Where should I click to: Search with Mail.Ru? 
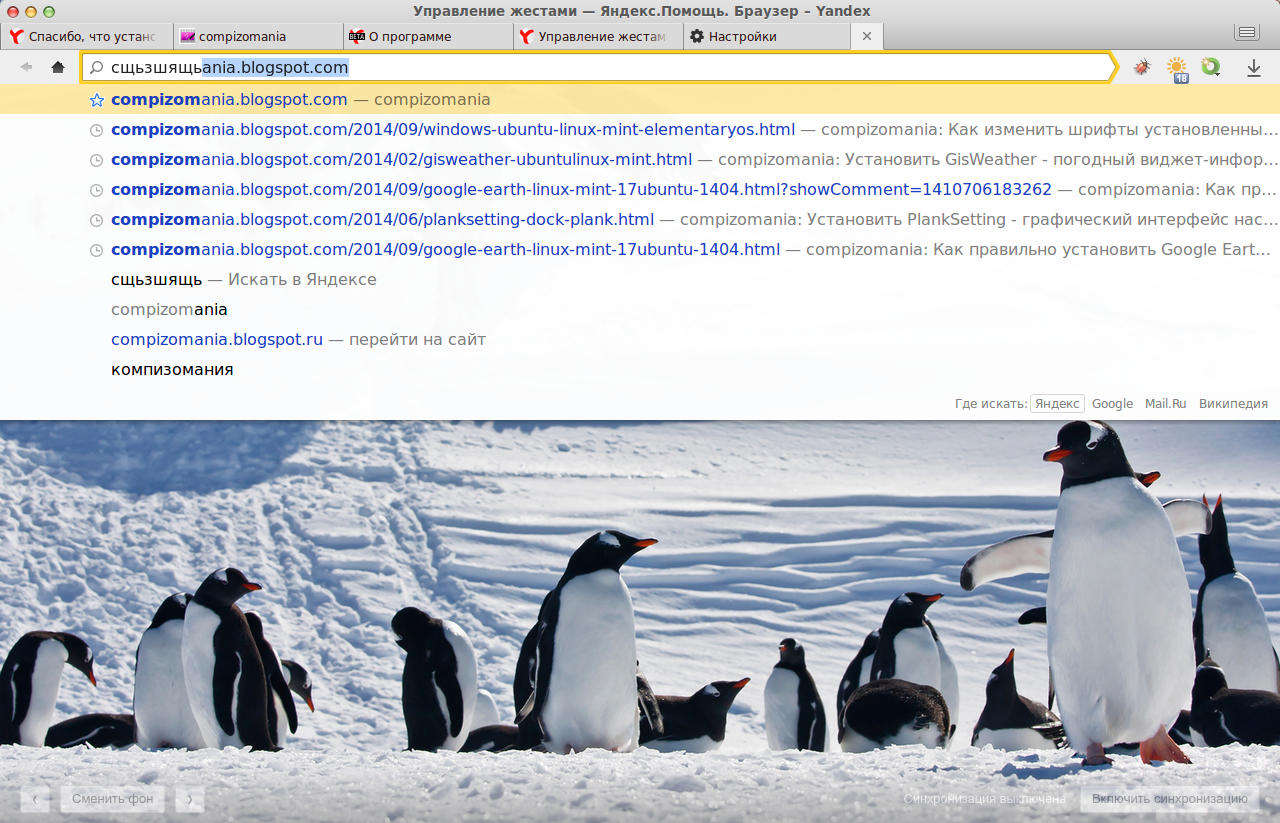tap(1166, 404)
